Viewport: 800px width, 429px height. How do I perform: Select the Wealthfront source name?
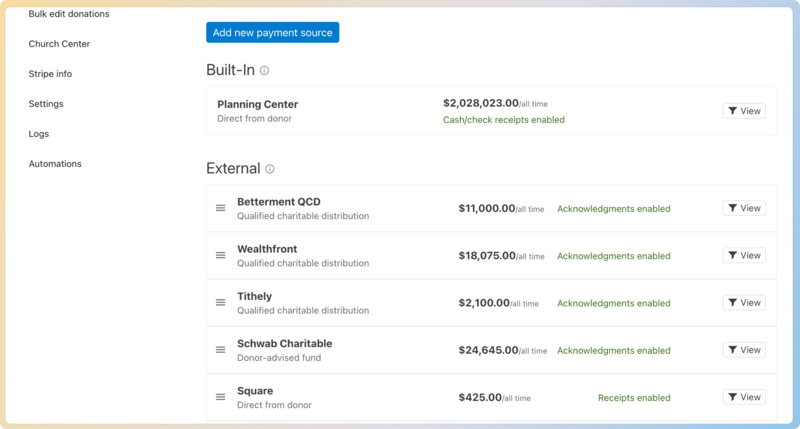pyautogui.click(x=267, y=249)
